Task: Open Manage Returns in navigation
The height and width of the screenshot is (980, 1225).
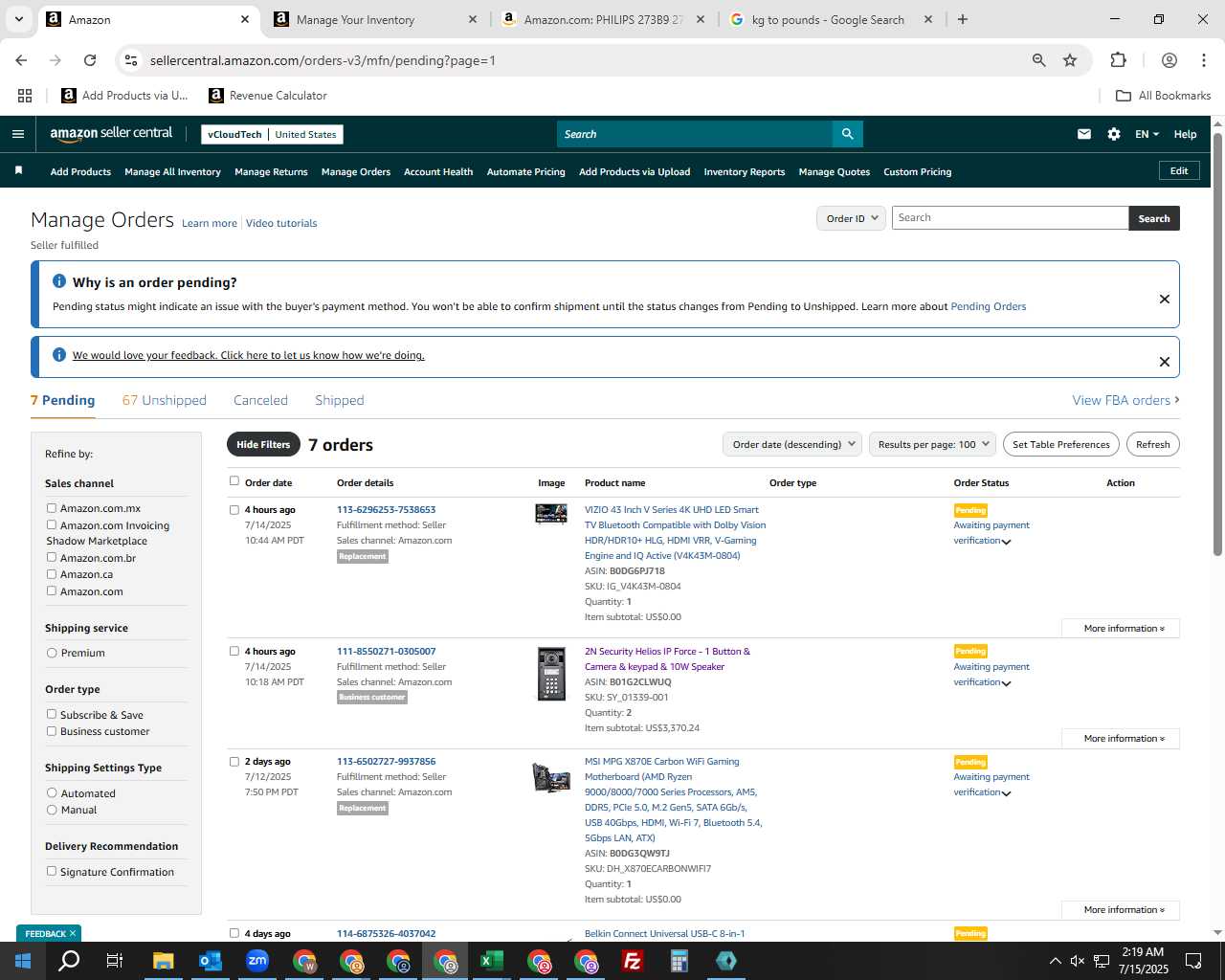Action: (x=271, y=172)
